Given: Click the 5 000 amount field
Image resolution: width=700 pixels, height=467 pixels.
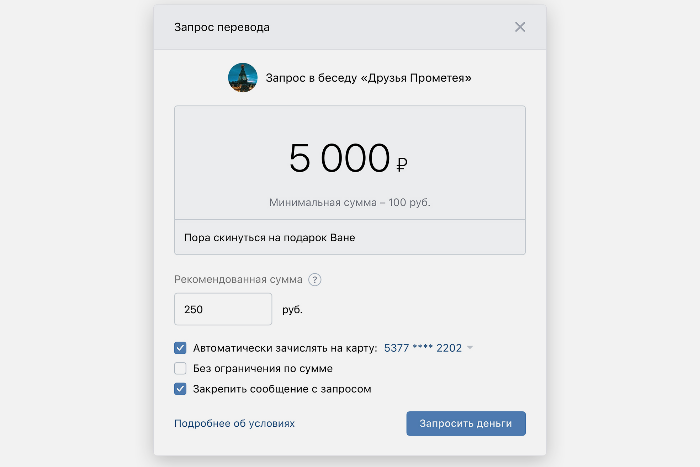Looking at the screenshot, I should [338, 158].
